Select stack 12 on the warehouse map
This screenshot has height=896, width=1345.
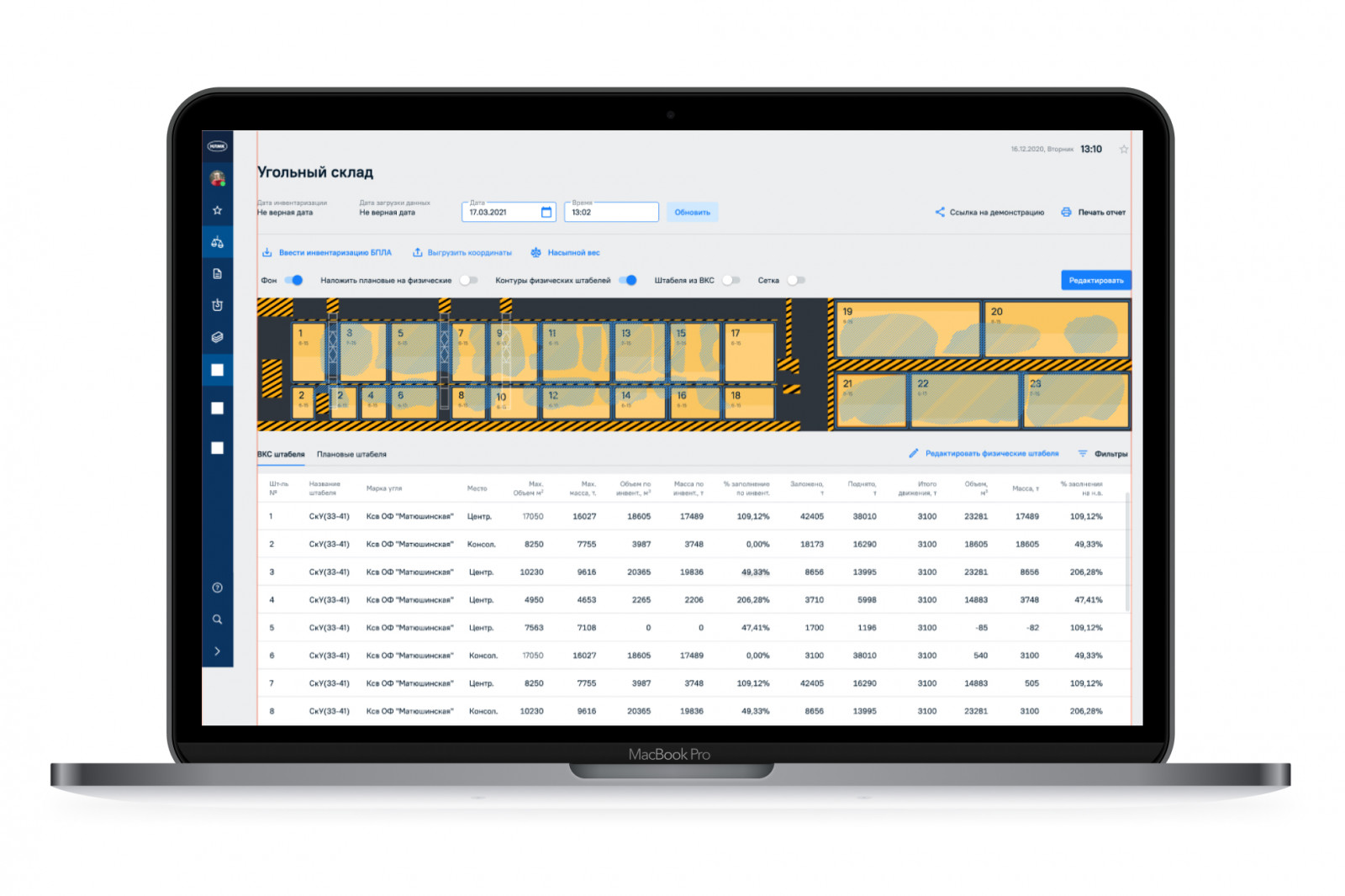[x=577, y=402]
